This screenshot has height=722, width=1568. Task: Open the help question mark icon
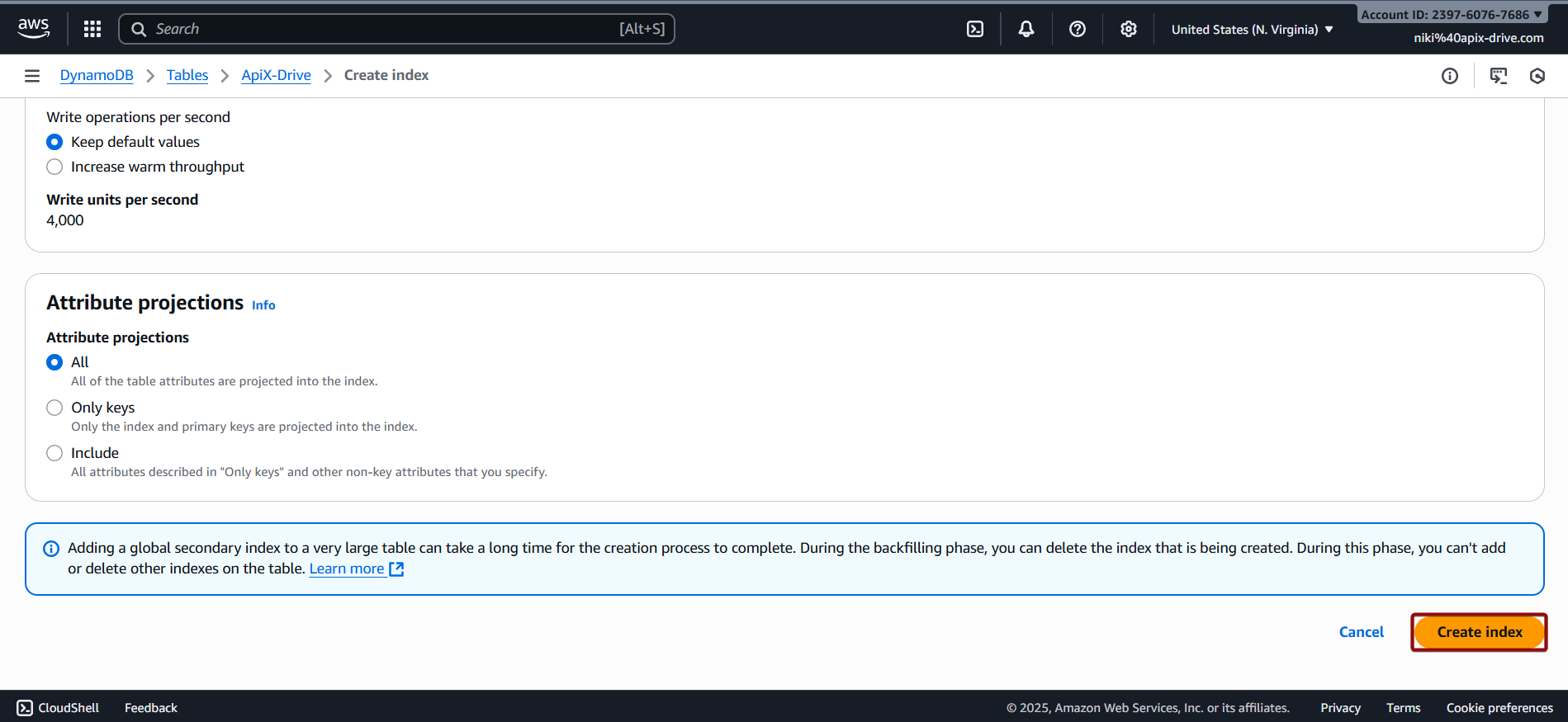click(1078, 29)
